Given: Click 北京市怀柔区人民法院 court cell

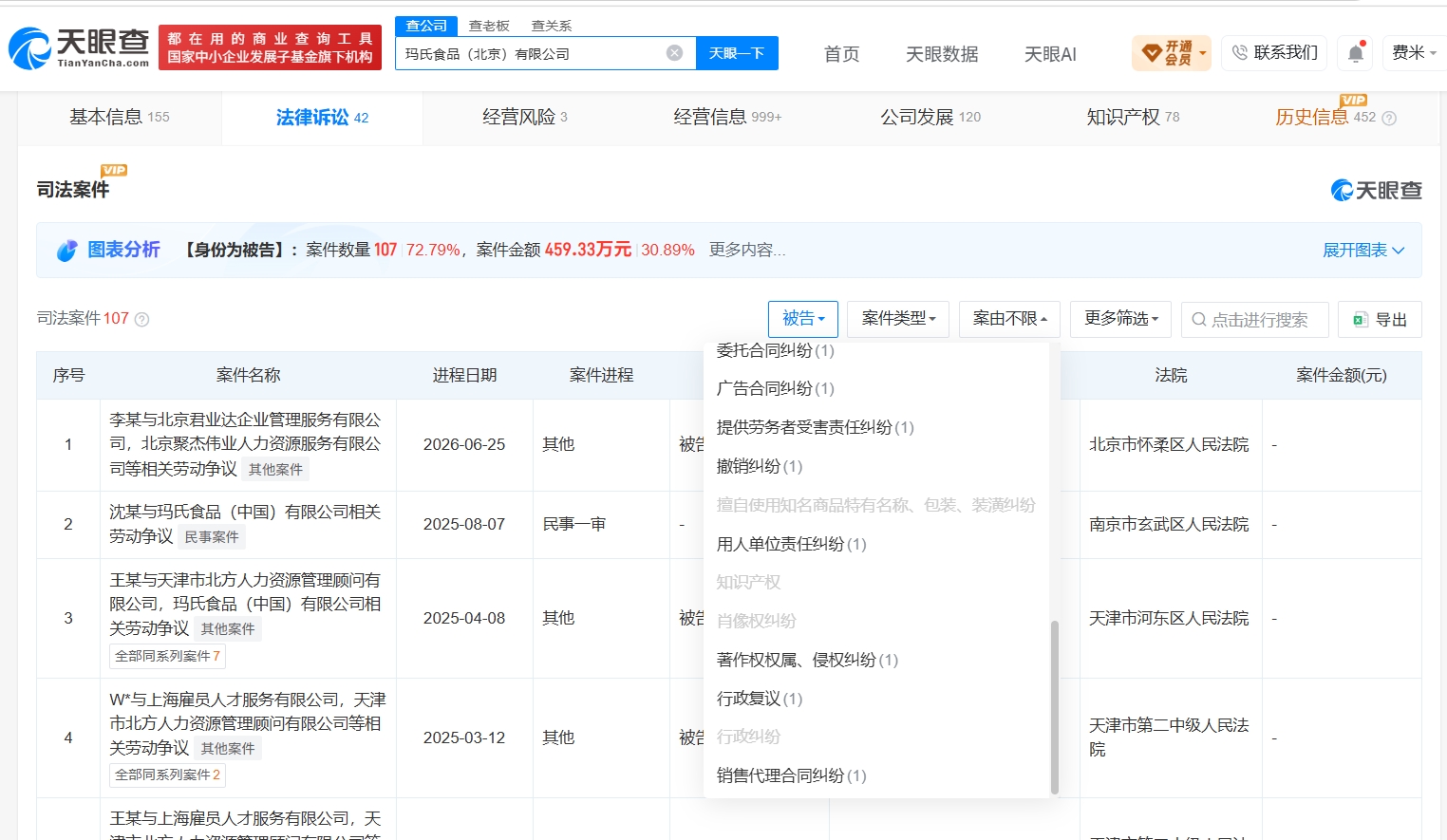Looking at the screenshot, I should click(x=1169, y=444).
